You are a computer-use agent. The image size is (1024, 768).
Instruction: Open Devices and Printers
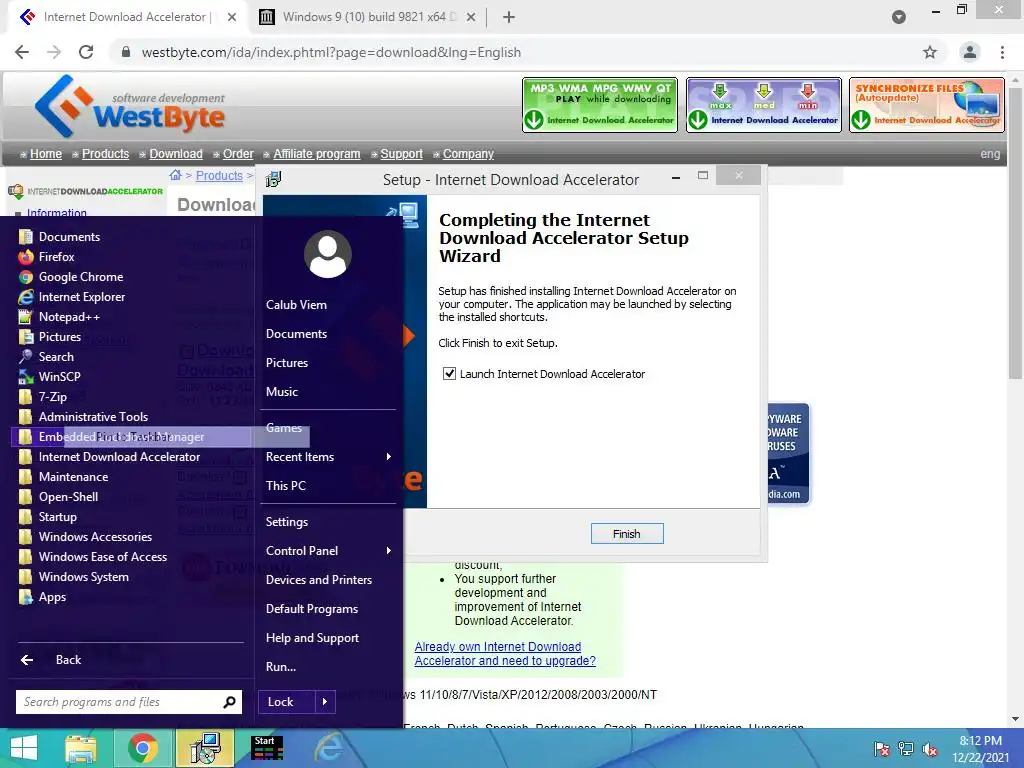(319, 580)
